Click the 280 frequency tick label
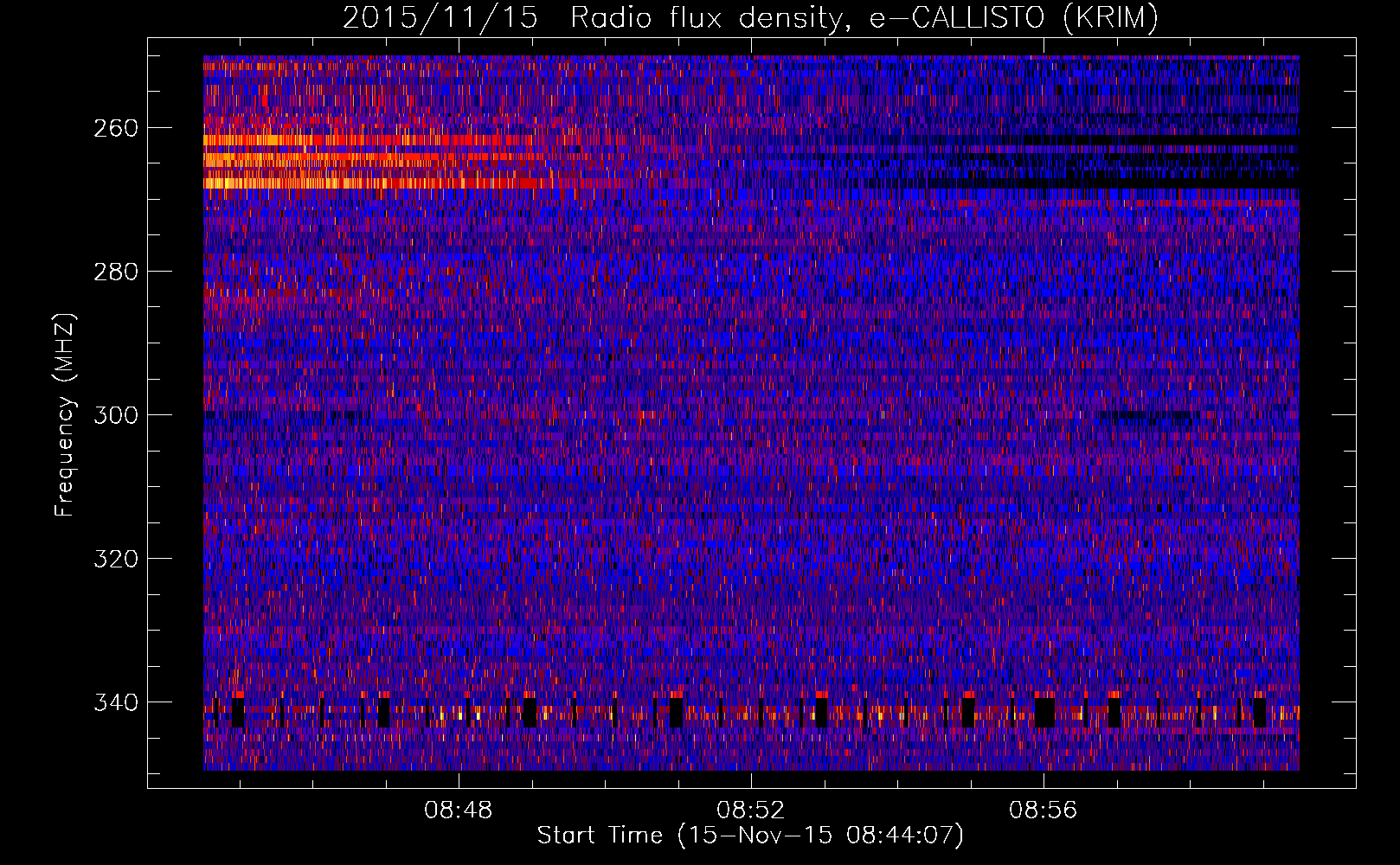 point(115,272)
